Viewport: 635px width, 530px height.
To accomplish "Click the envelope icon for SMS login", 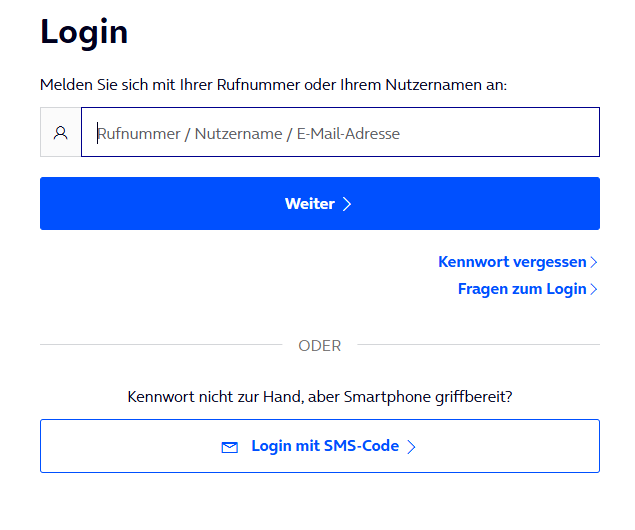I will coord(230,447).
